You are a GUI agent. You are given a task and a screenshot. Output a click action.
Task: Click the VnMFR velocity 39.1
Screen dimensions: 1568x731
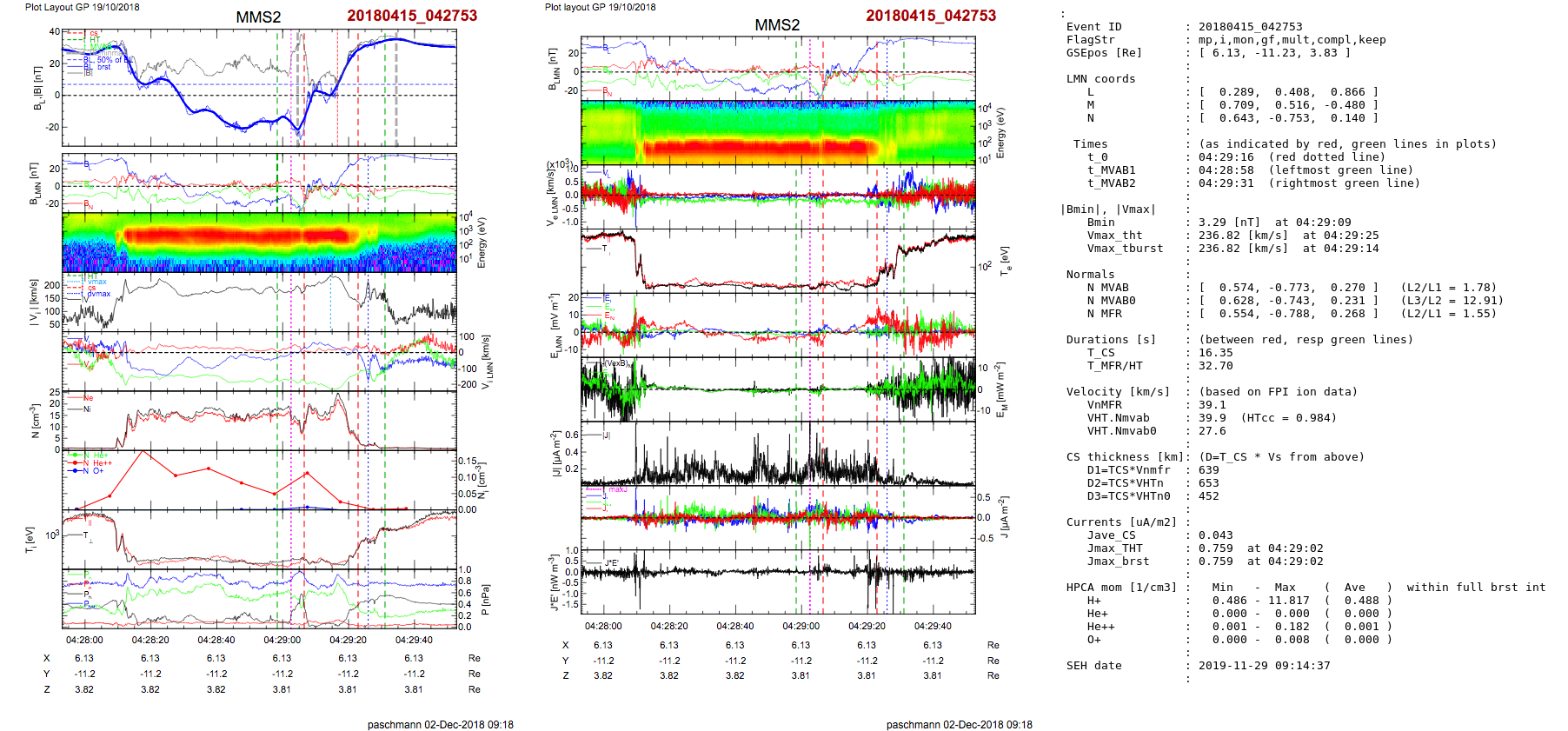click(1212, 405)
